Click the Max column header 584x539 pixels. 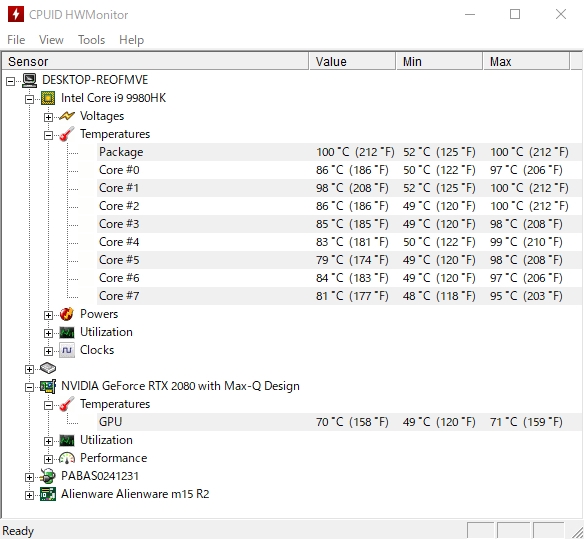(x=526, y=61)
